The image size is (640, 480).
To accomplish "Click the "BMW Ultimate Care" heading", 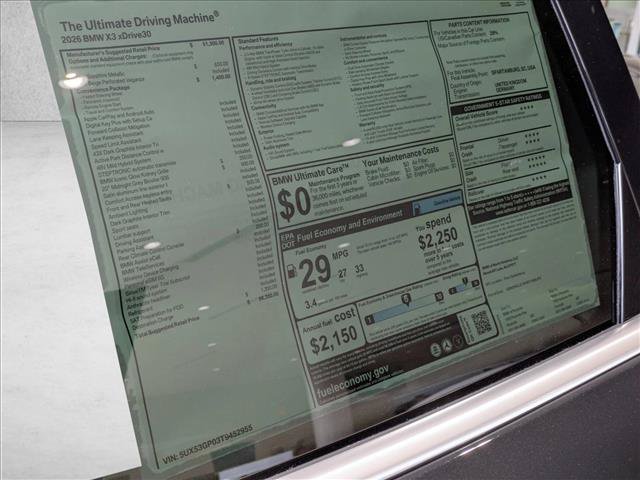I will (x=310, y=173).
